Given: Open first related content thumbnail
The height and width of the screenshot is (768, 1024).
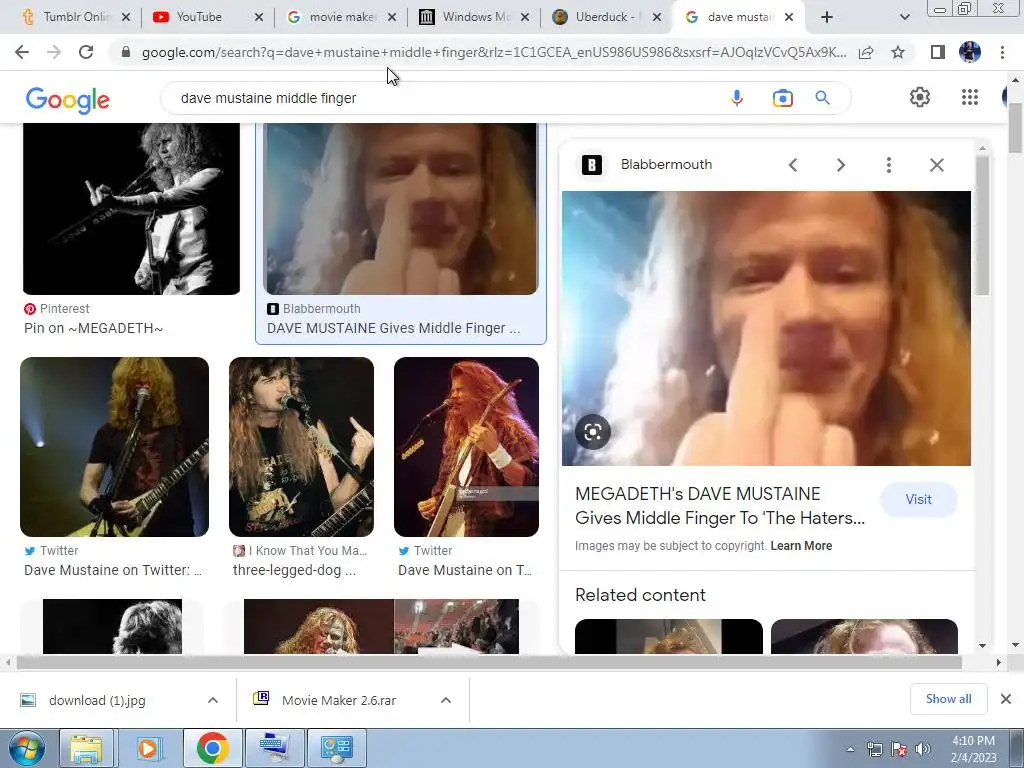Looking at the screenshot, I should [x=669, y=636].
